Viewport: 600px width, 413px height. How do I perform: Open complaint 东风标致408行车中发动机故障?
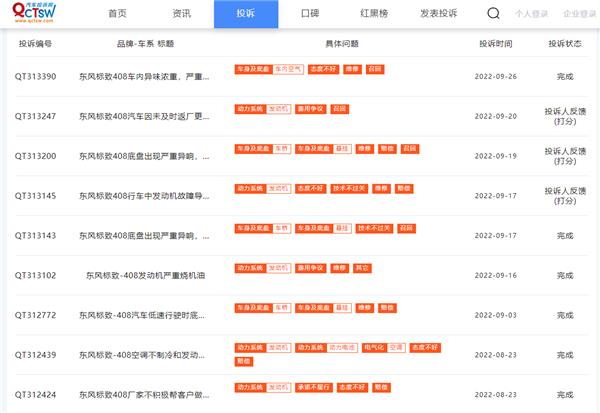click(144, 196)
